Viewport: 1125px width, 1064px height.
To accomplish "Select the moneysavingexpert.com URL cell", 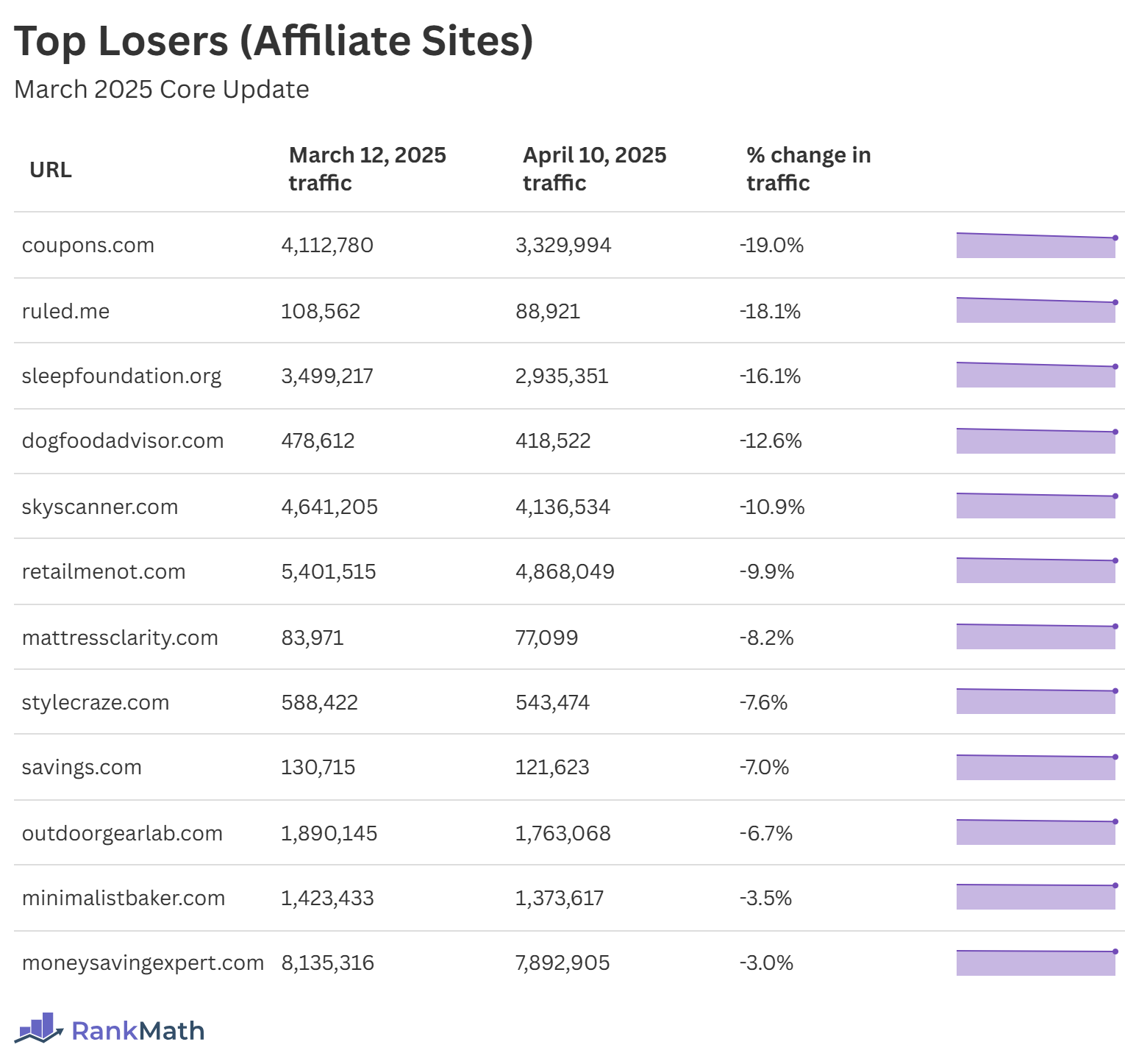I will (143, 963).
